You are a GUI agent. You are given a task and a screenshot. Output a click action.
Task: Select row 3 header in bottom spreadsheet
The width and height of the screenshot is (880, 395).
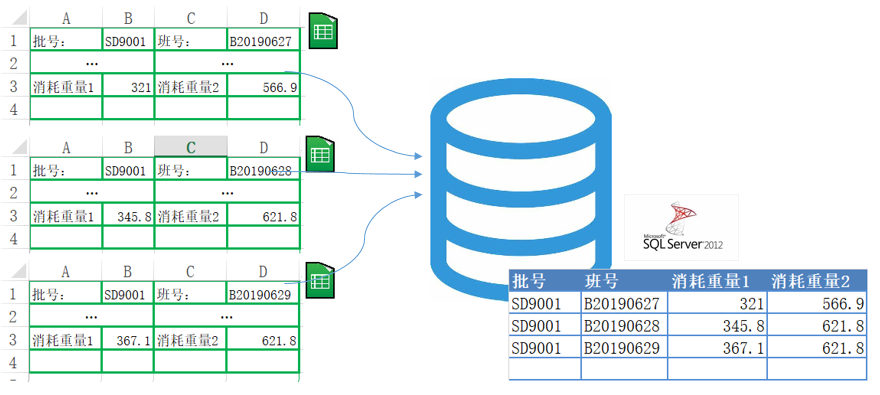[15, 341]
